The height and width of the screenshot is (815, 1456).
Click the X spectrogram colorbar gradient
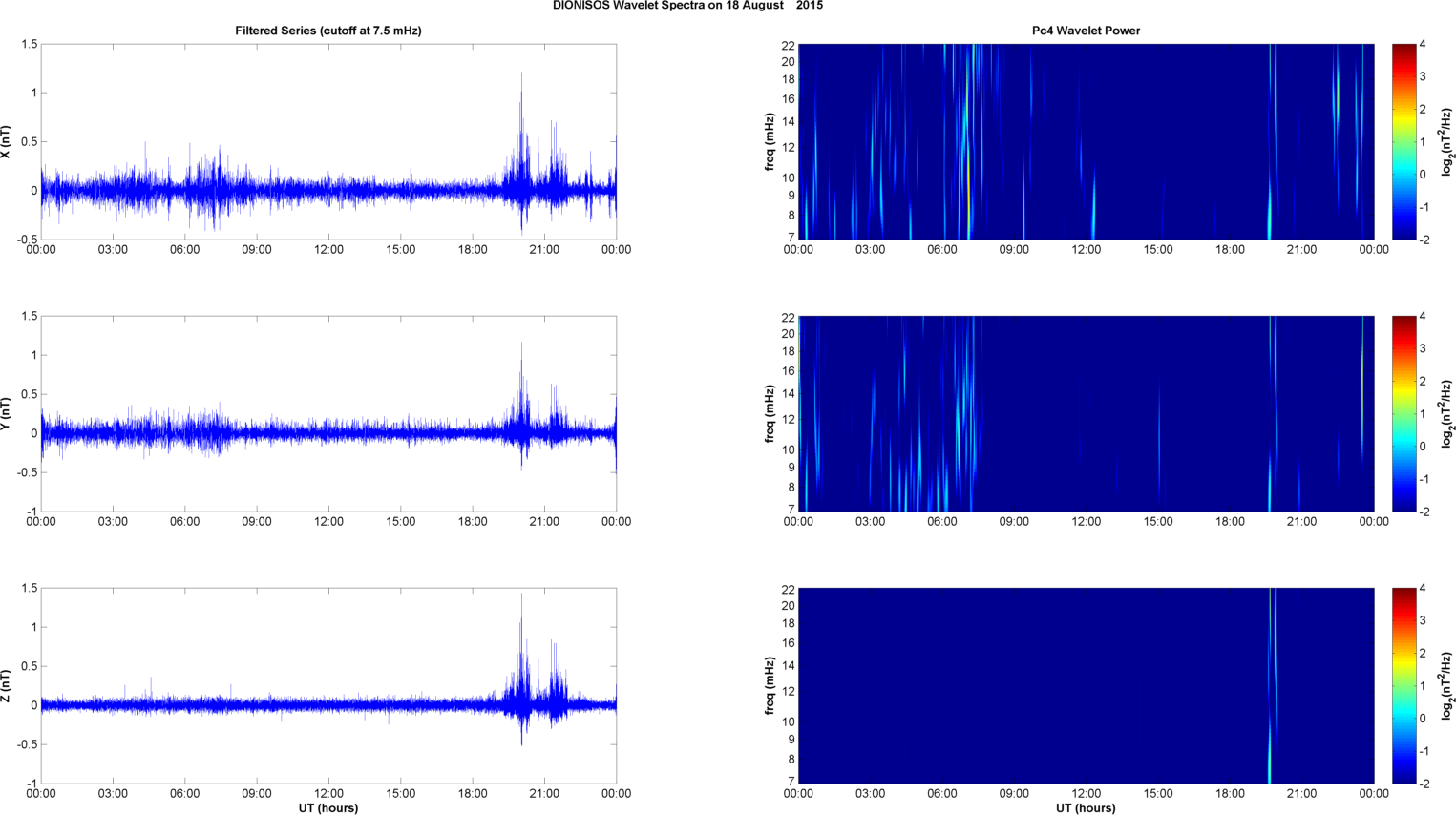[1403, 141]
